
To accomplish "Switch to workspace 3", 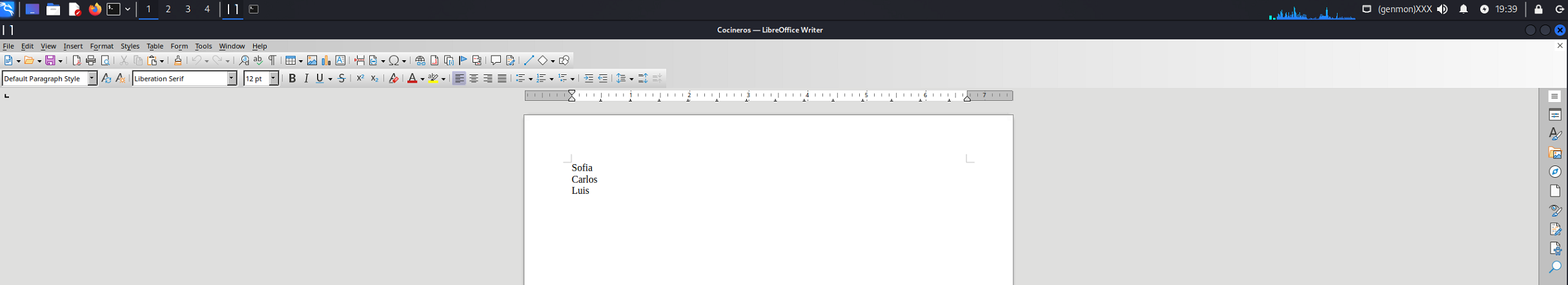I will [x=188, y=10].
